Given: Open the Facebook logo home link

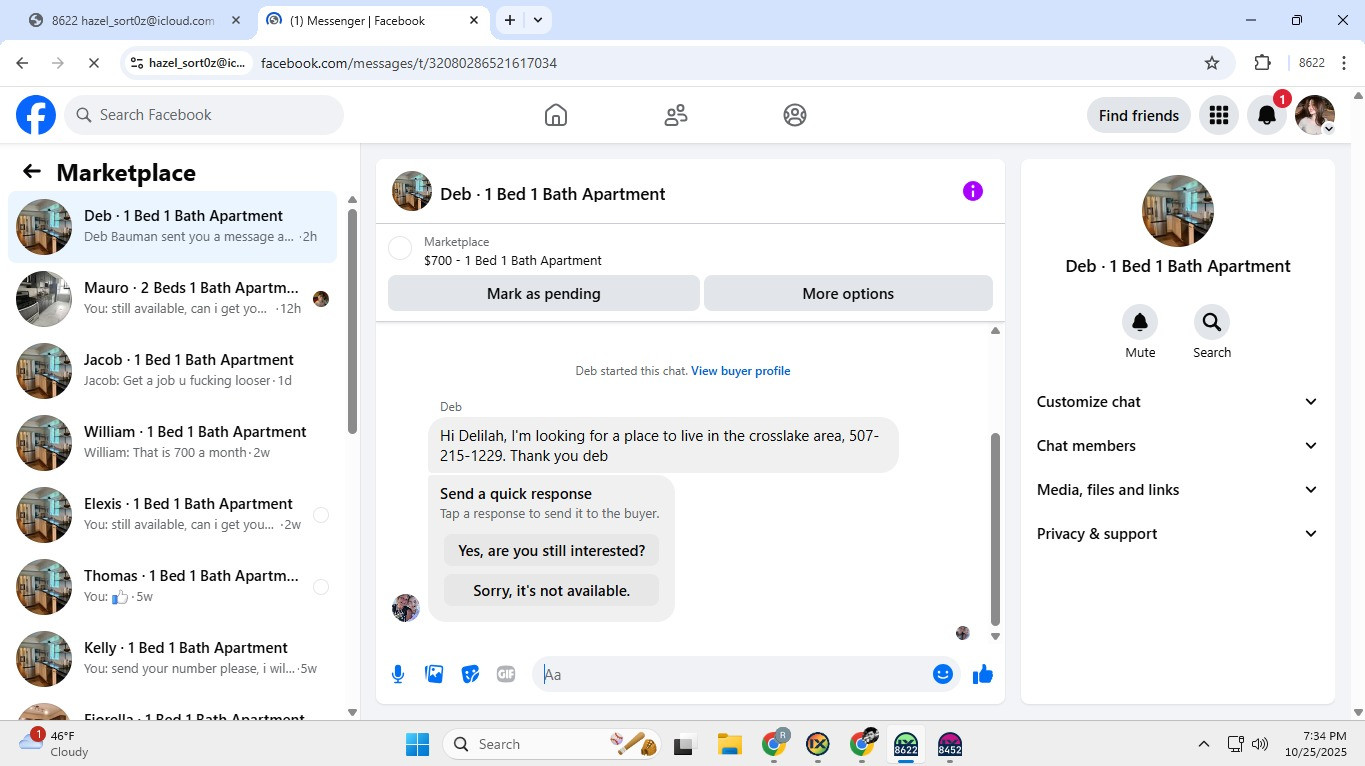Looking at the screenshot, I should (x=36, y=115).
